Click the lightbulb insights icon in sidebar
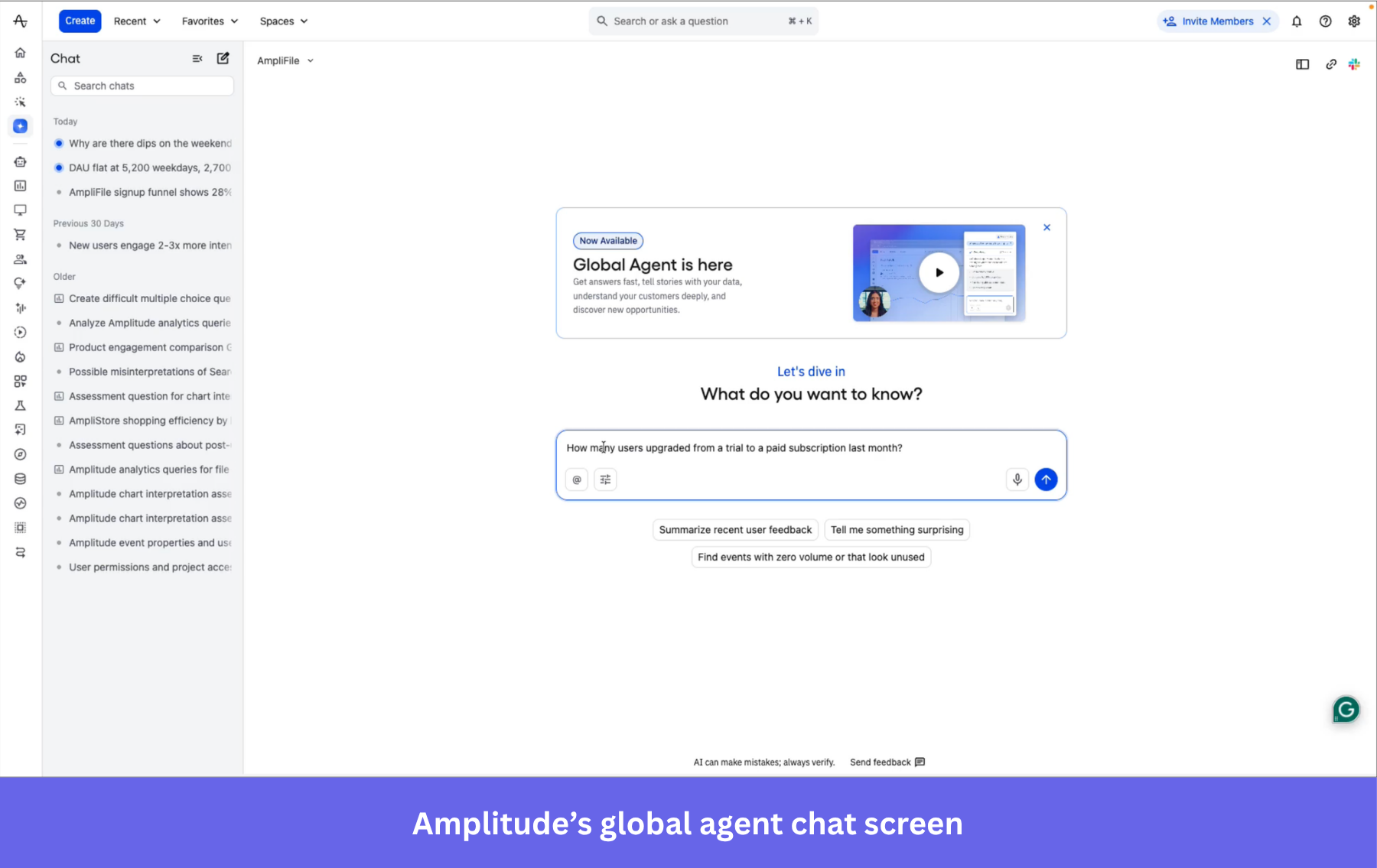Image resolution: width=1377 pixels, height=868 pixels. click(21, 284)
